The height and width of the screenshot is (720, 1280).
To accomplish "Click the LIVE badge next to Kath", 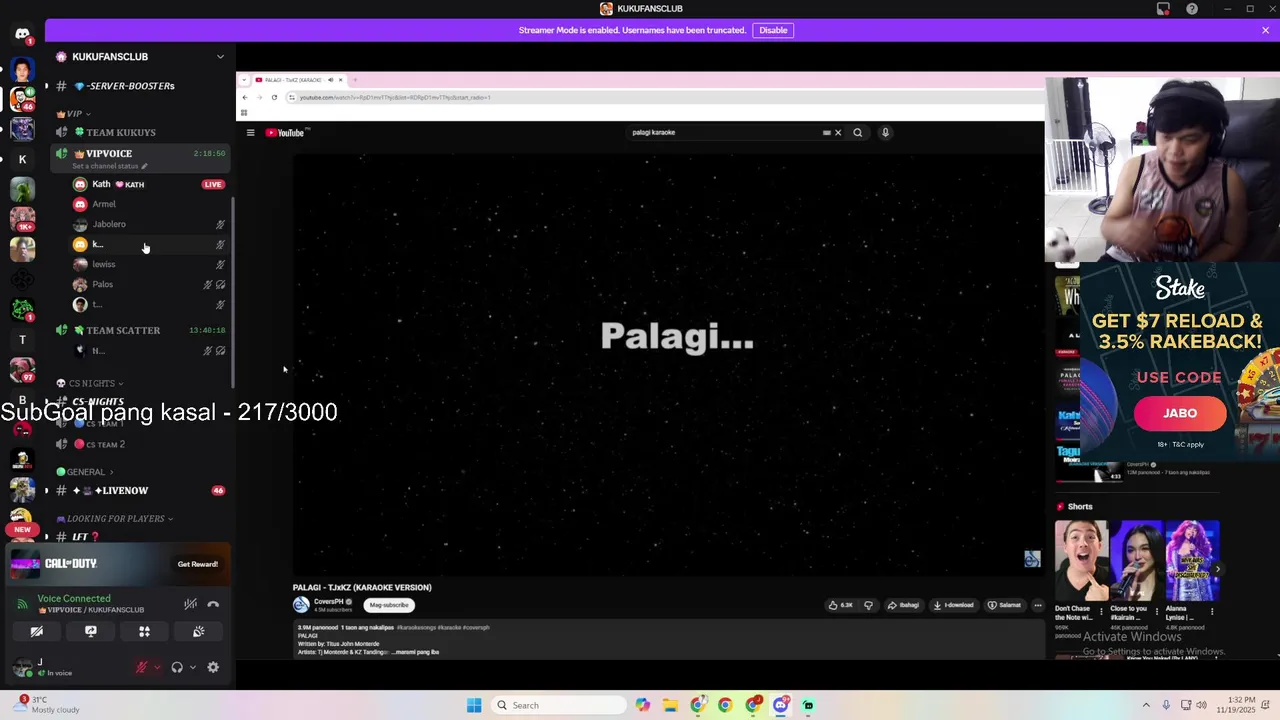I will pos(212,184).
